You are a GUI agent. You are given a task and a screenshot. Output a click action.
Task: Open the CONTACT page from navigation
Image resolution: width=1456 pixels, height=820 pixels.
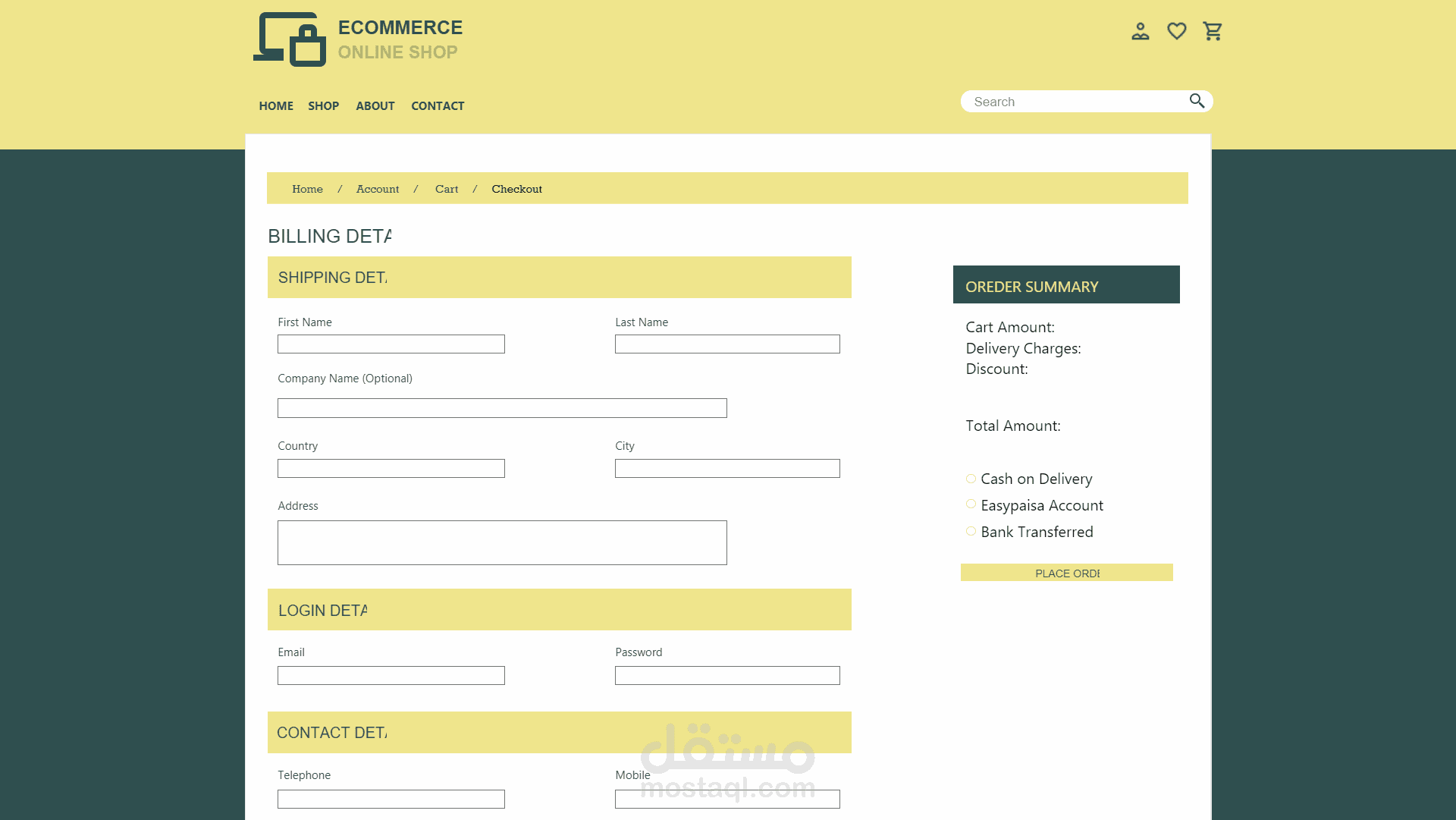pyautogui.click(x=438, y=105)
